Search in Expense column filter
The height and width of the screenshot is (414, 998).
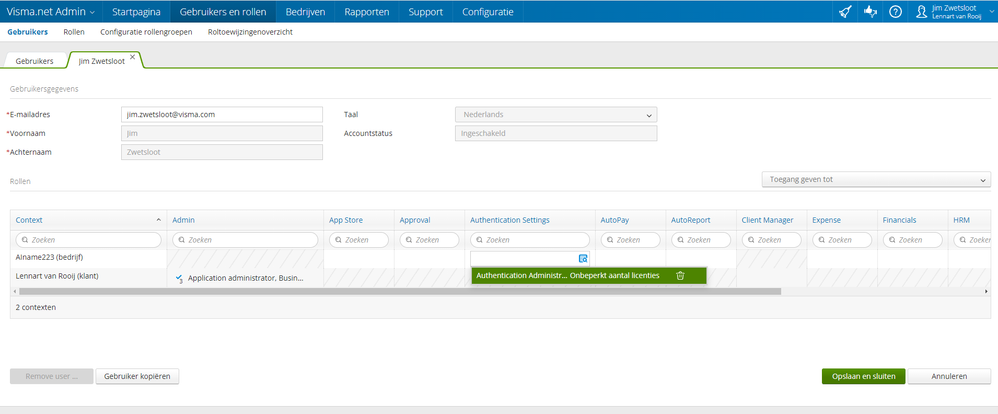tap(842, 240)
